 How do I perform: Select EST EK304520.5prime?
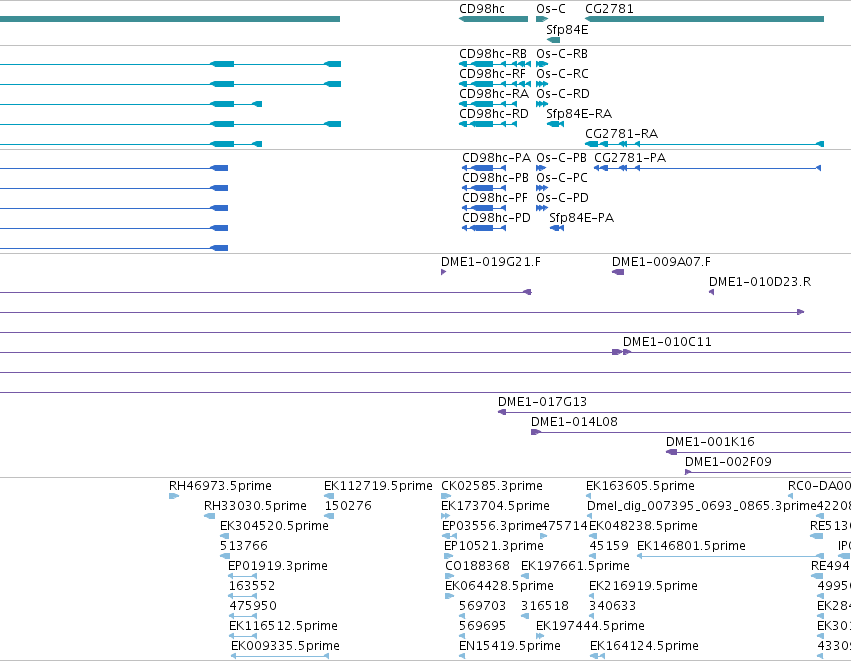click(x=274, y=526)
